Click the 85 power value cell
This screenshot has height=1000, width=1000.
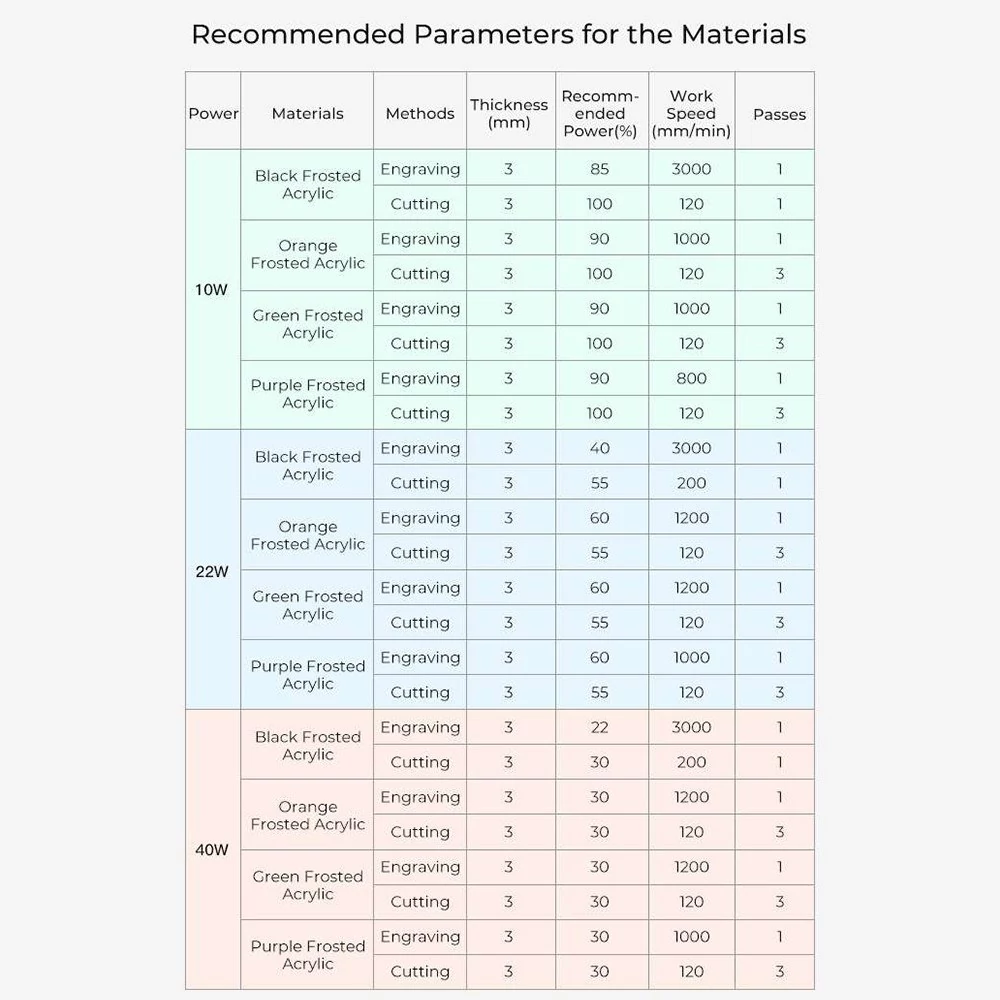601,168
